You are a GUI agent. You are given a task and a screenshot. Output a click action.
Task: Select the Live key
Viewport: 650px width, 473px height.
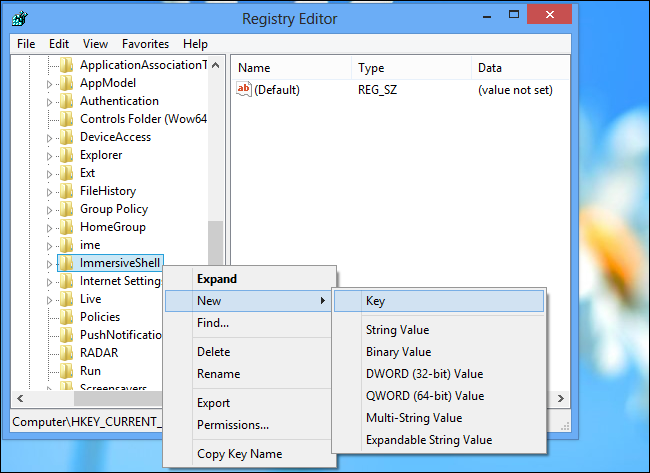[90, 298]
